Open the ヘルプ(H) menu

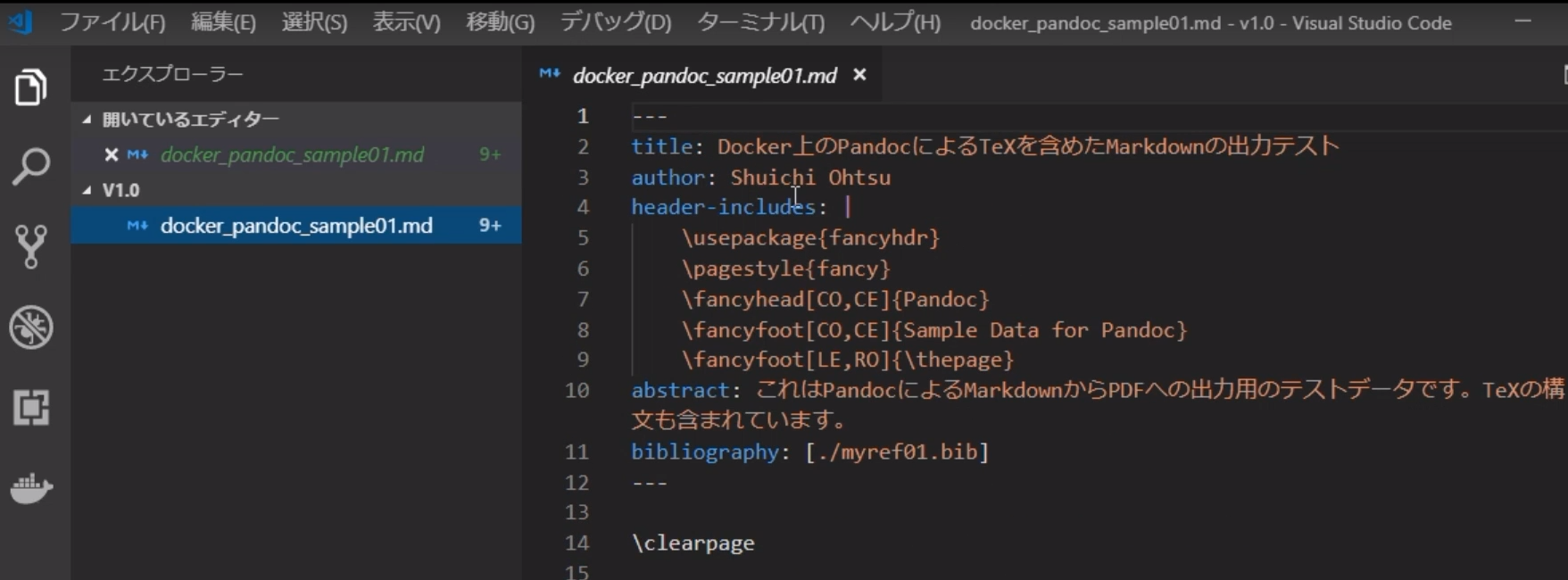click(x=895, y=22)
